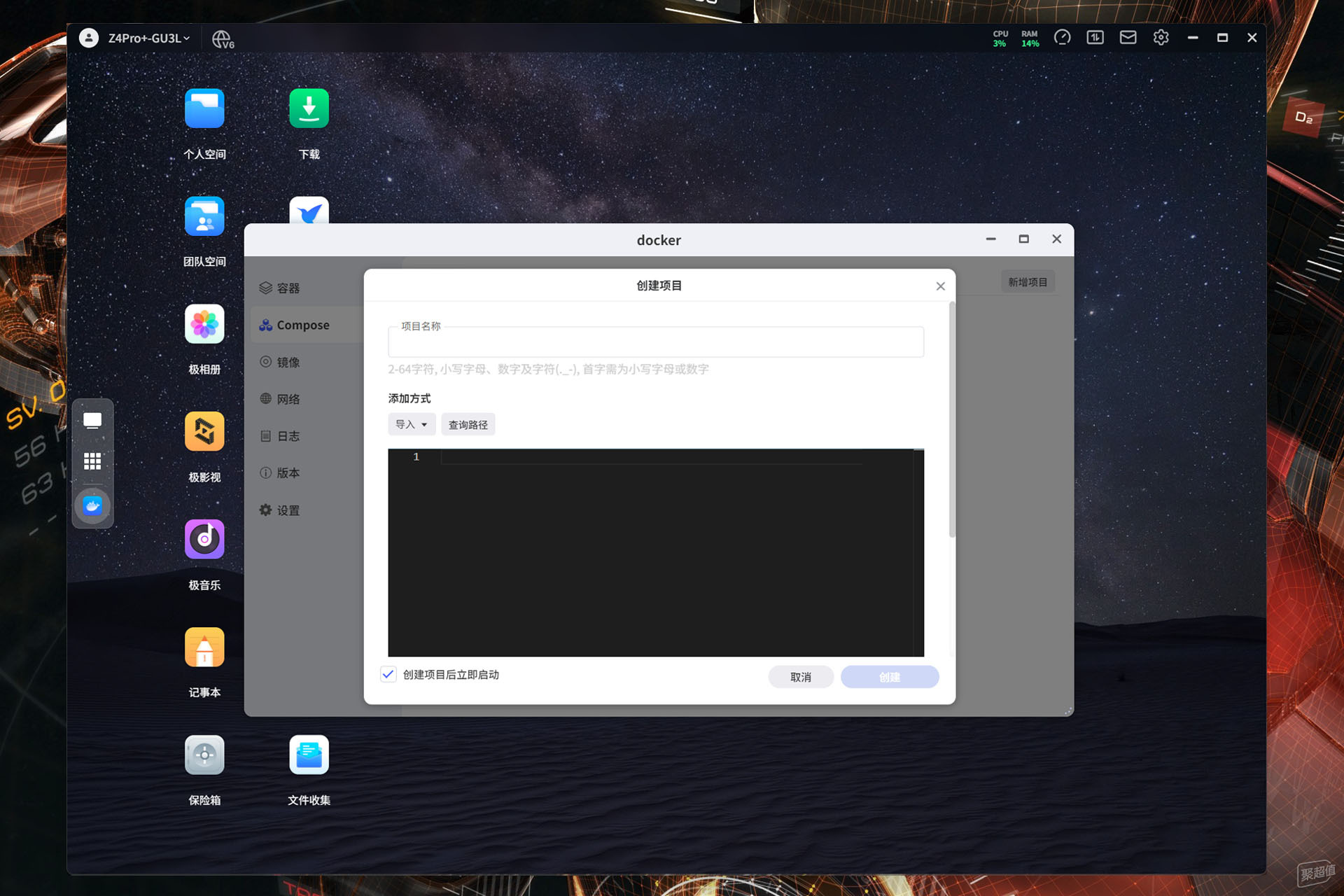Launch the 极音乐 music app
The width and height of the screenshot is (1344, 896).
(x=204, y=540)
